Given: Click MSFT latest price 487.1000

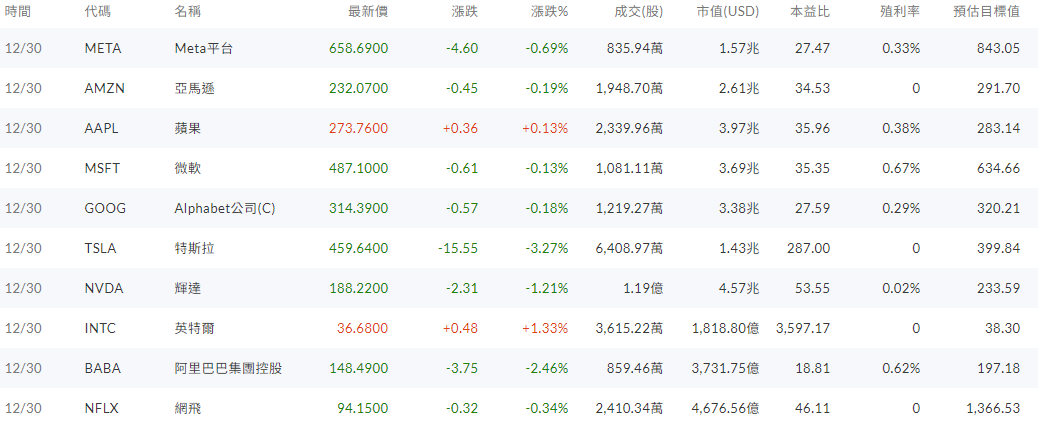Looking at the screenshot, I should click(359, 168).
